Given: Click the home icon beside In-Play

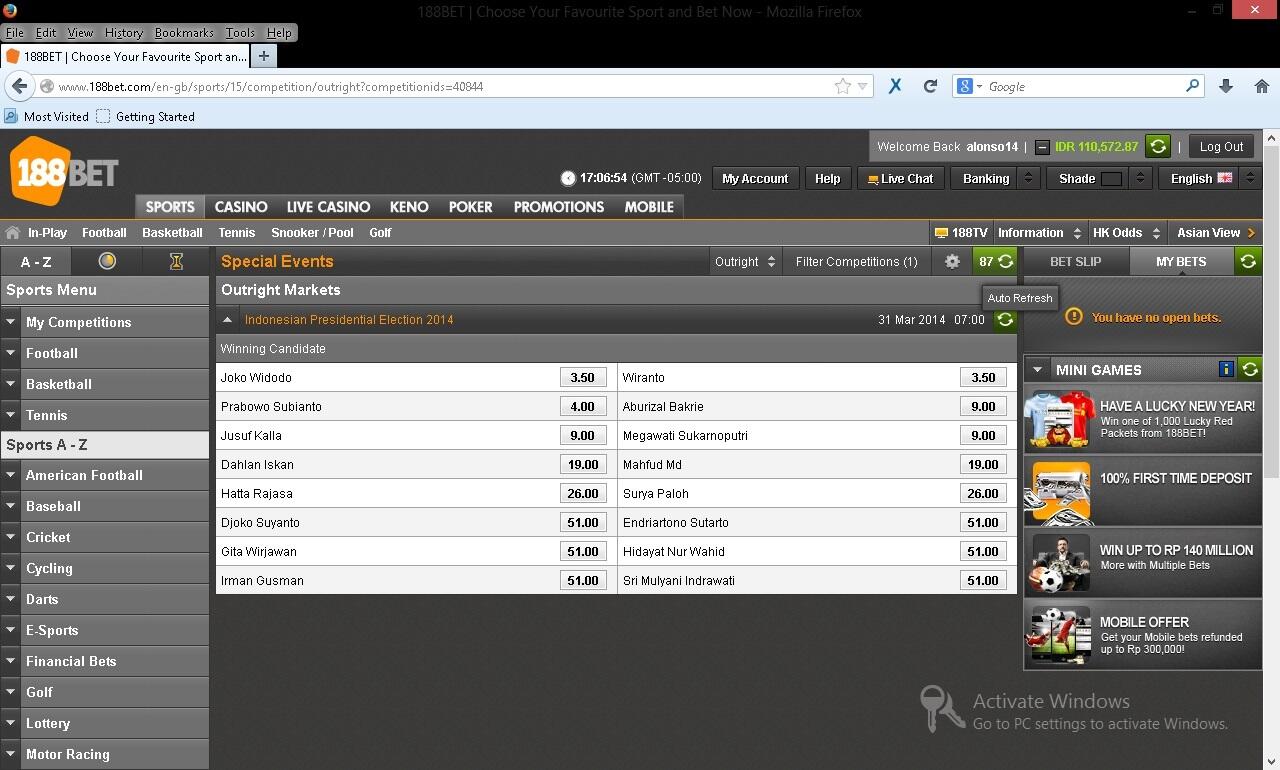Looking at the screenshot, I should [13, 232].
